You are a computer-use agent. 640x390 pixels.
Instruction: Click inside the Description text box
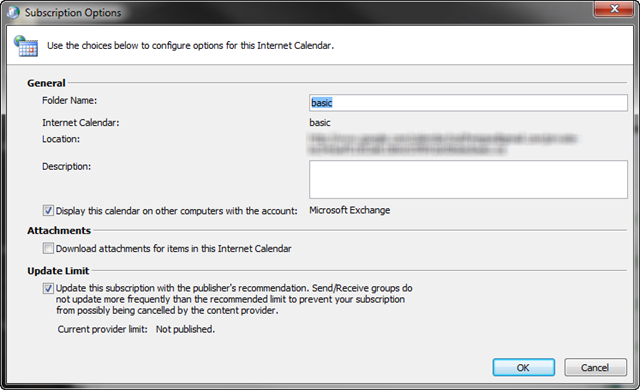(x=468, y=179)
